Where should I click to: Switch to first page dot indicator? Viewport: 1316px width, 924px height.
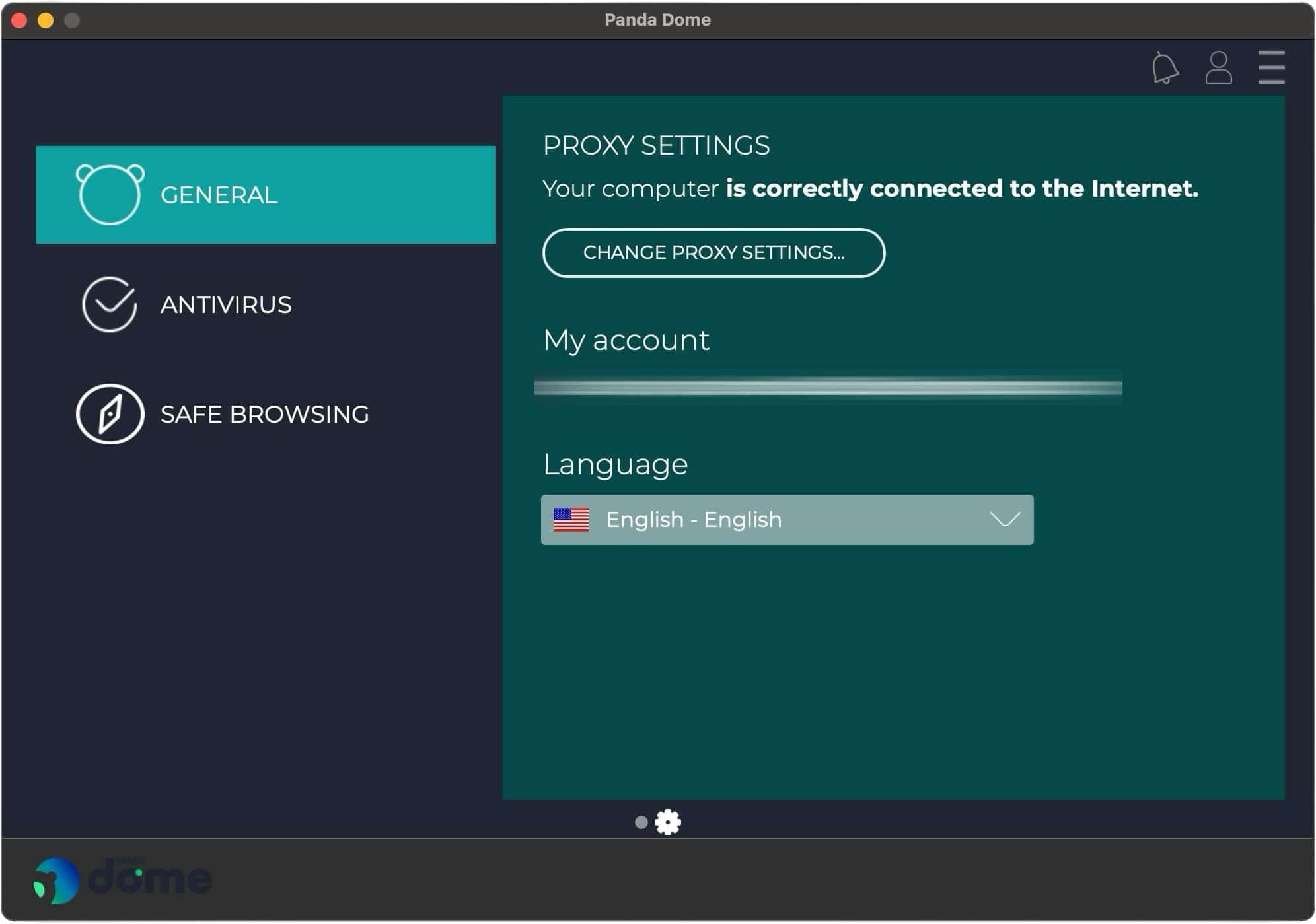point(641,822)
